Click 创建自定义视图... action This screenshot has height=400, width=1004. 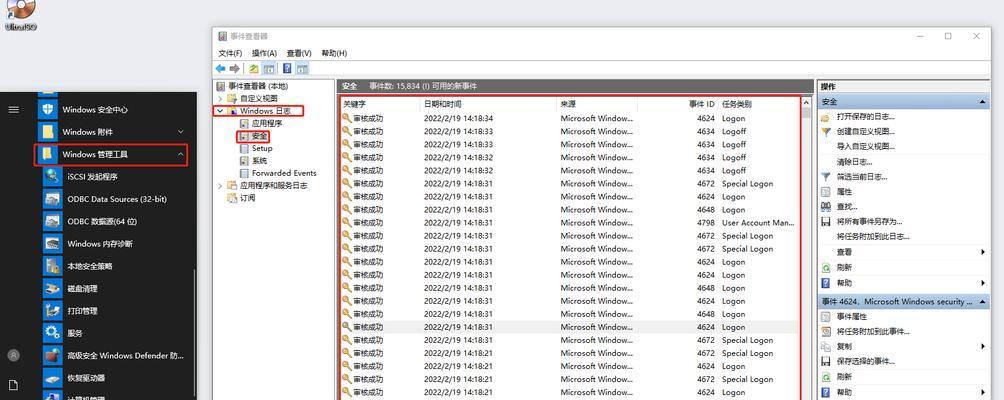point(866,131)
